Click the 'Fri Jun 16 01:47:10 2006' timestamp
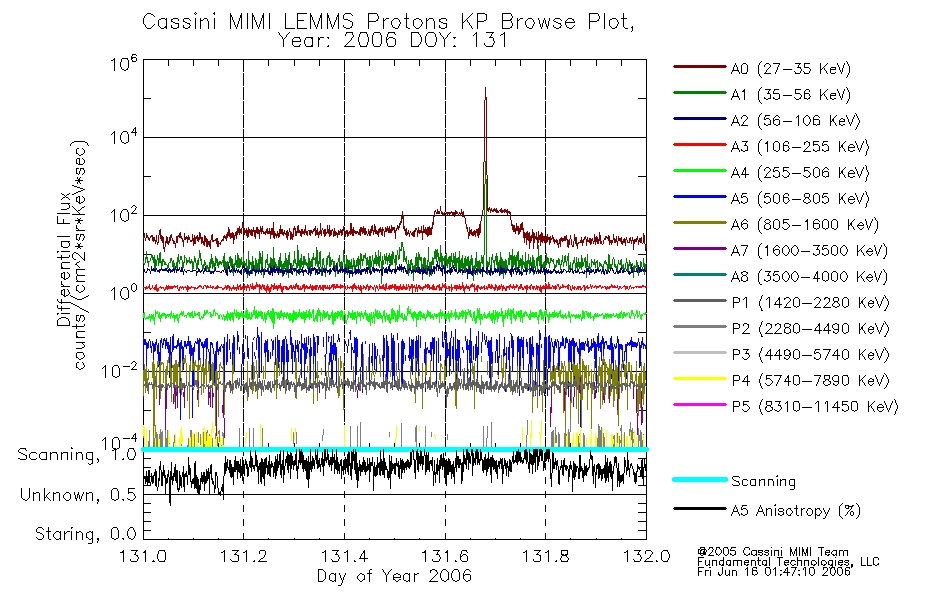Image resolution: width=950 pixels, height=600 pixels. coord(774,572)
